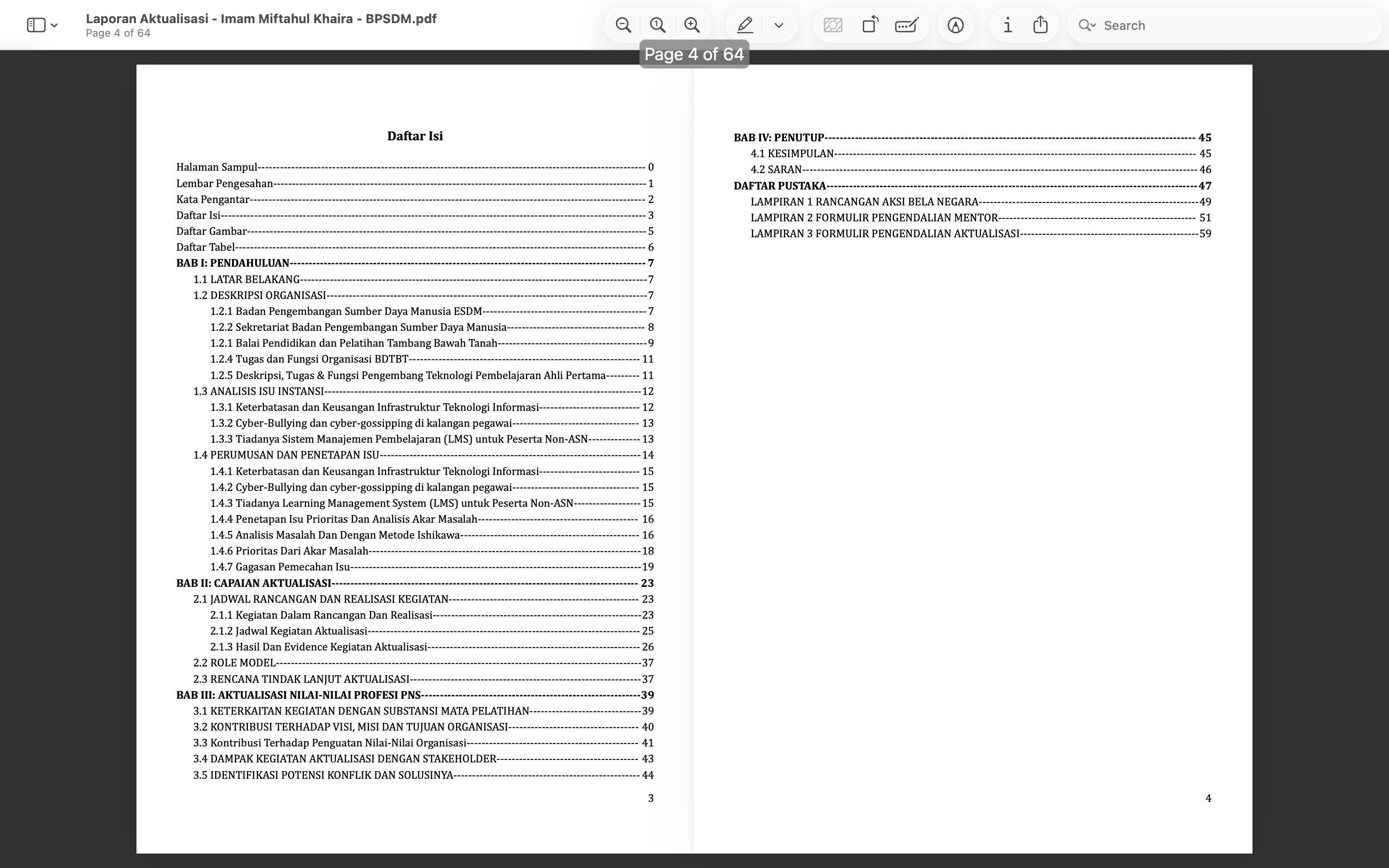Viewport: 1389px width, 868px height.
Task: Click the zoom out magnifier icon
Action: coord(623,25)
